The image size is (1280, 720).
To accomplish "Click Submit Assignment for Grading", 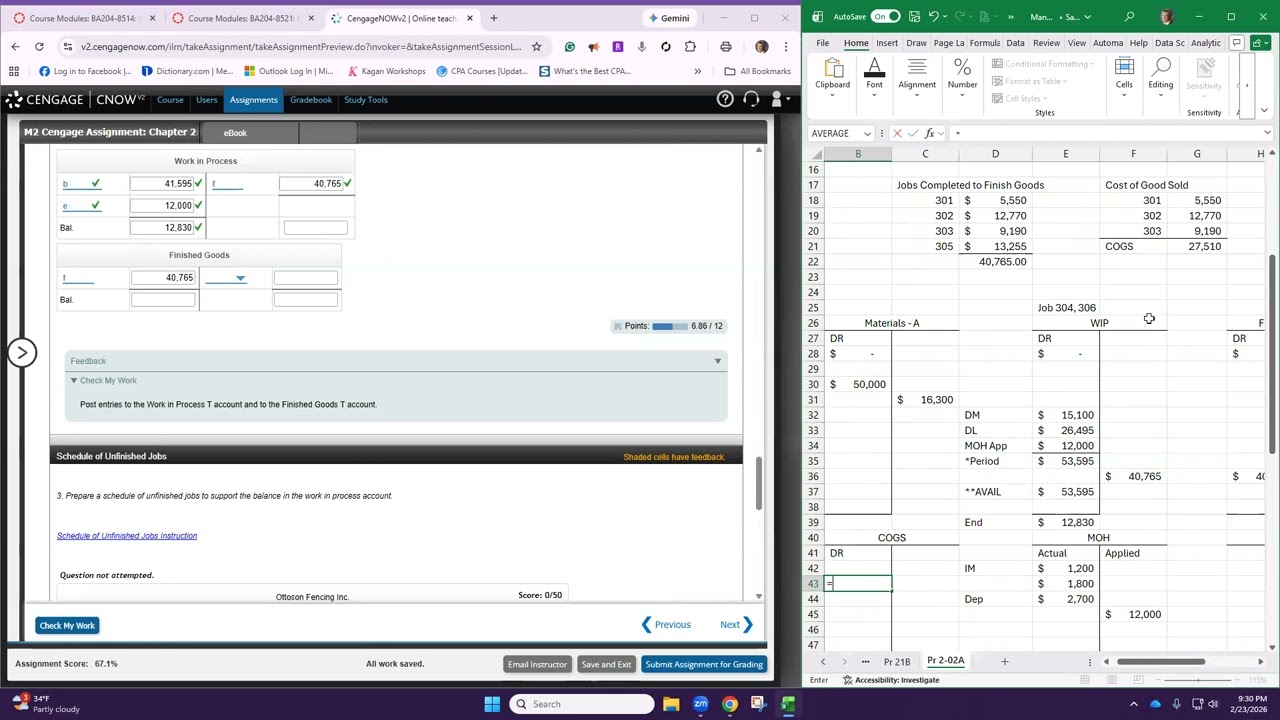I will pyautogui.click(x=704, y=664).
